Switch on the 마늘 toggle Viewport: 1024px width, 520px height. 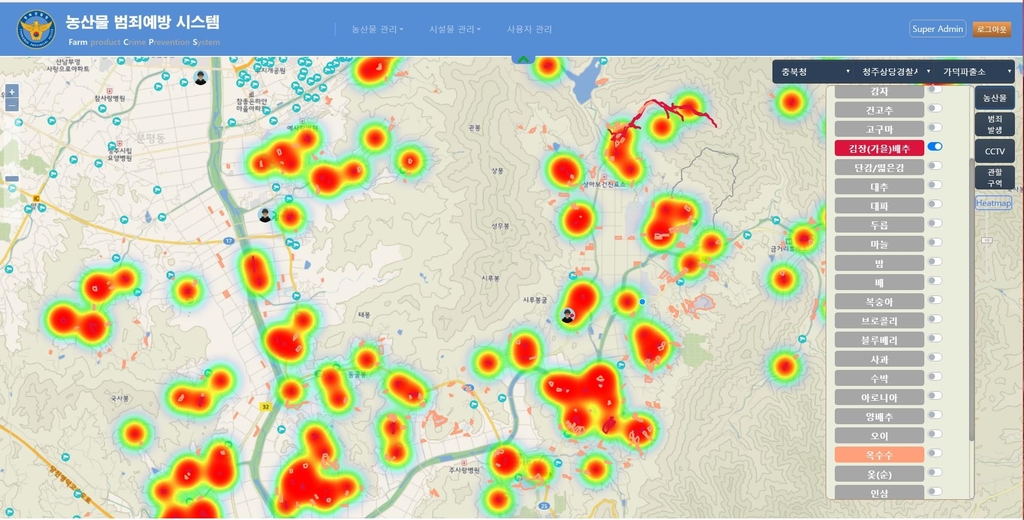[935, 242]
